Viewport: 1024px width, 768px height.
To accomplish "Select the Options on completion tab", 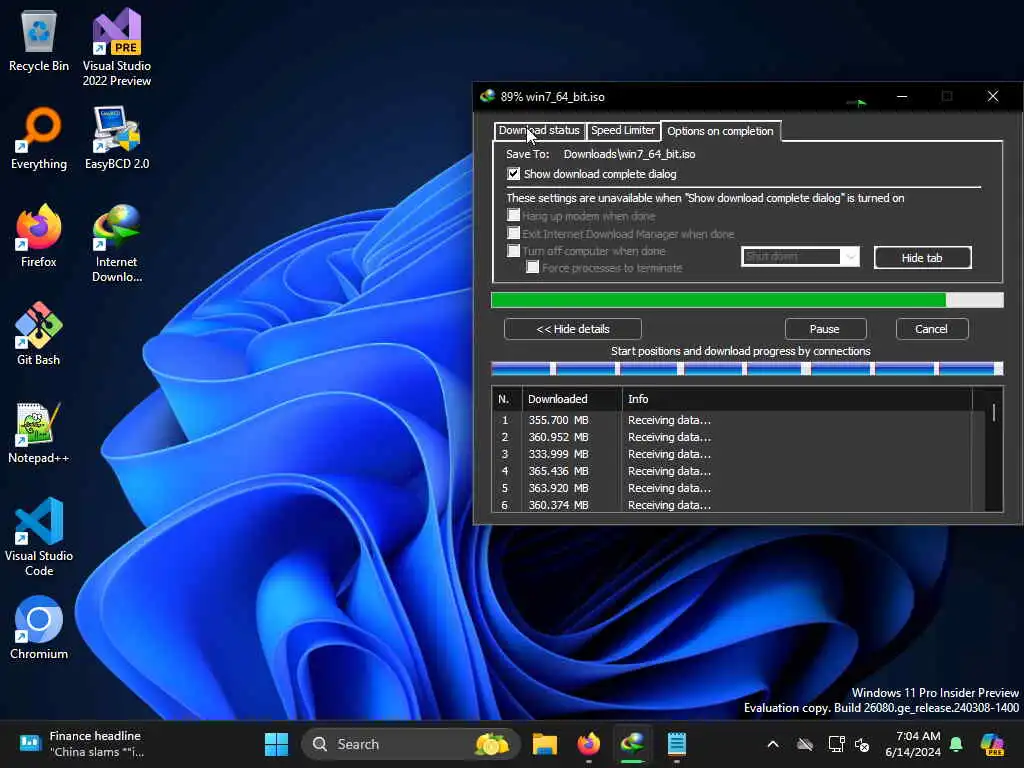I will tap(720, 131).
